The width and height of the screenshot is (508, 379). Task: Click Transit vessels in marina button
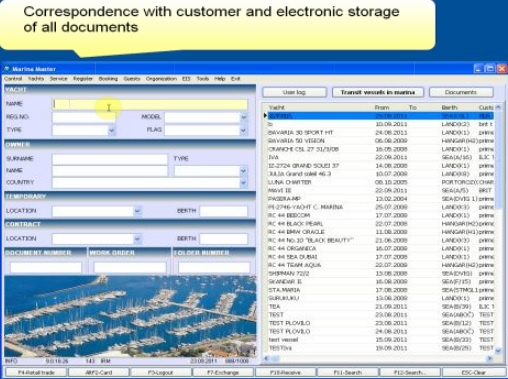378,92
